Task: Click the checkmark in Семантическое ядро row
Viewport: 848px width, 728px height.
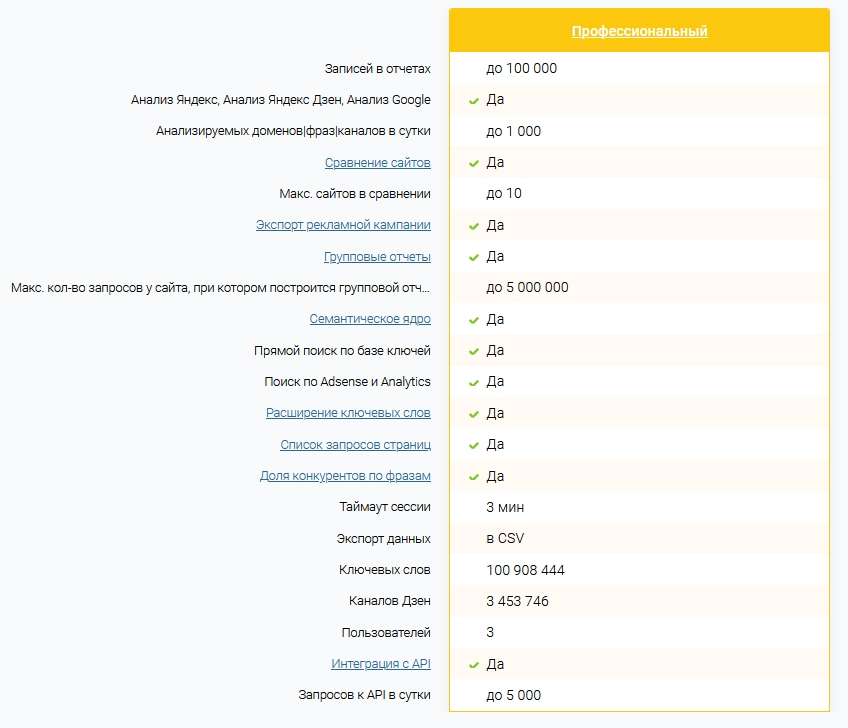Action: [x=474, y=320]
